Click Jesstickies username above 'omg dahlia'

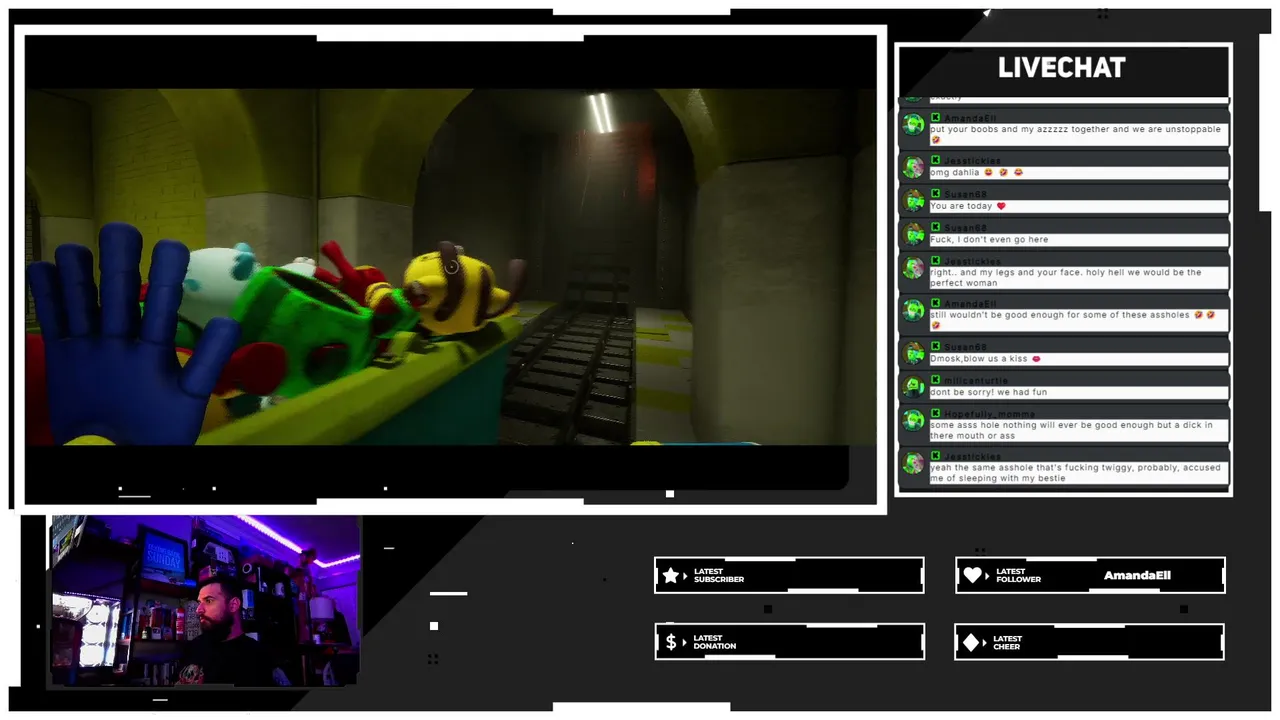click(972, 160)
